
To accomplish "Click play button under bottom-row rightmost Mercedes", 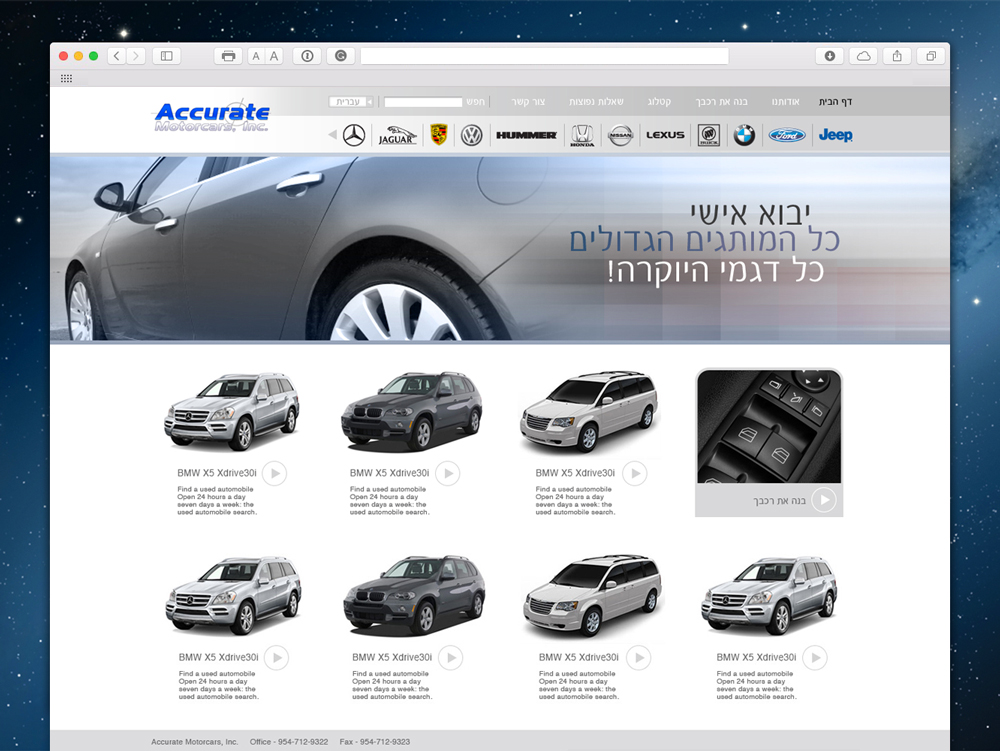I will 815,658.
